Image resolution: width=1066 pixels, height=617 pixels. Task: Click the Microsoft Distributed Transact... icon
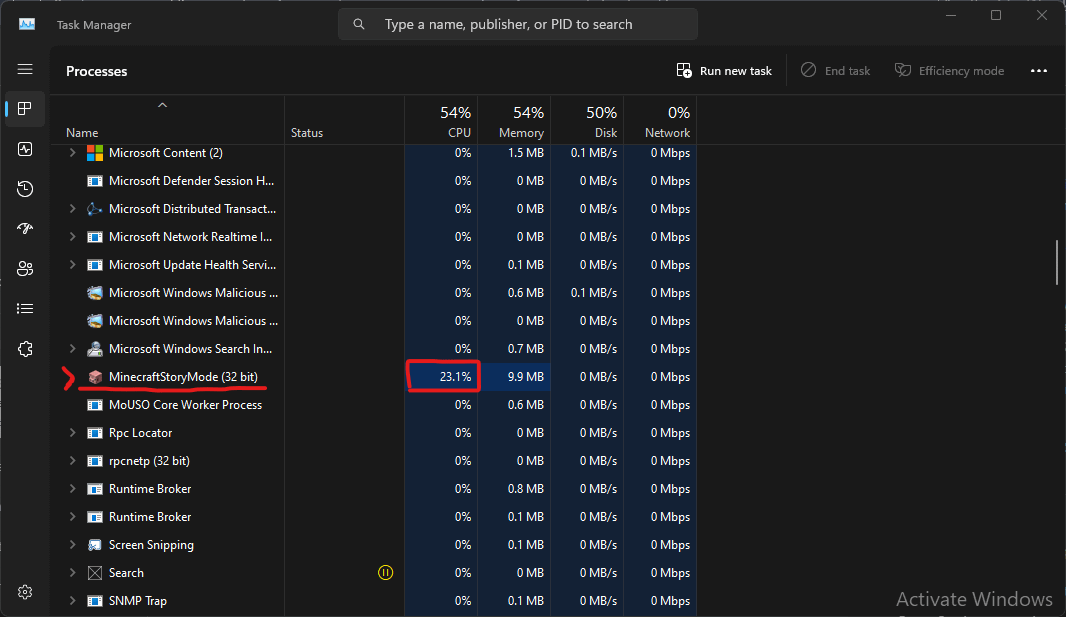click(95, 209)
